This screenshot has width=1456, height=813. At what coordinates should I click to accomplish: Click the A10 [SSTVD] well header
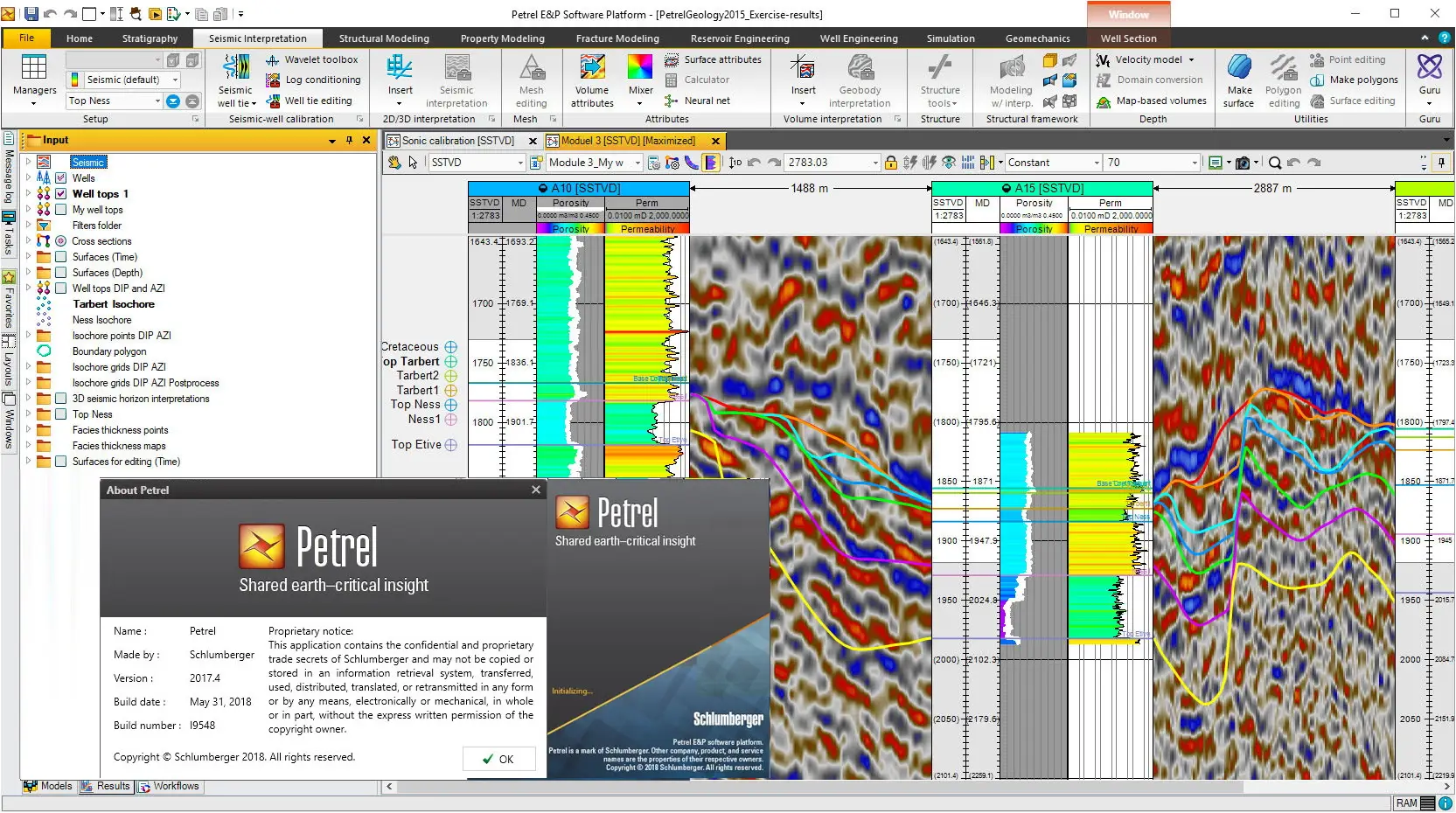point(579,188)
